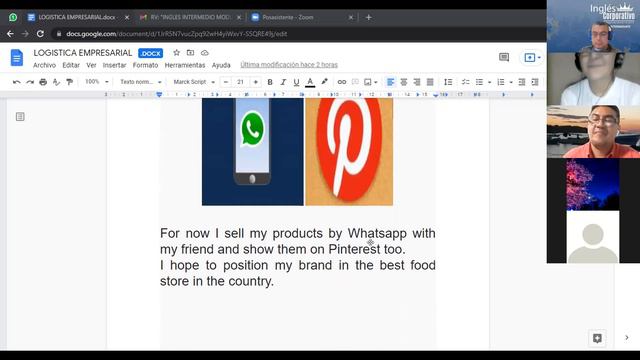
Task: Run spell check icon in toolbar
Action: [x=56, y=82]
